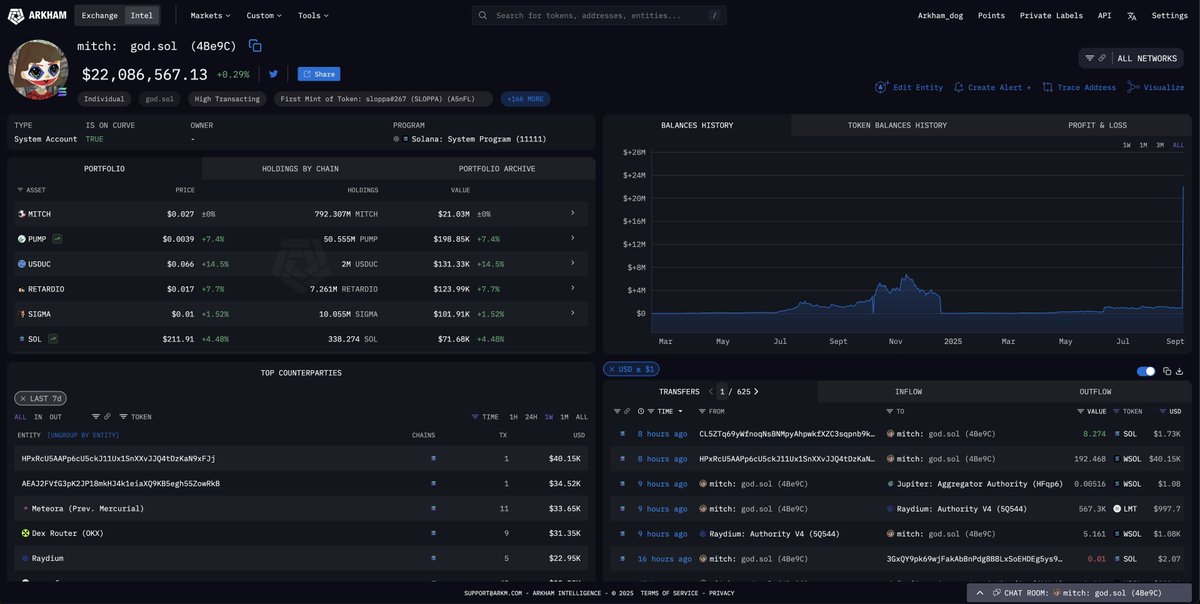Viewport: 1200px width, 604px height.
Task: Click the magnifier icon in the search bar
Action: pos(483,16)
